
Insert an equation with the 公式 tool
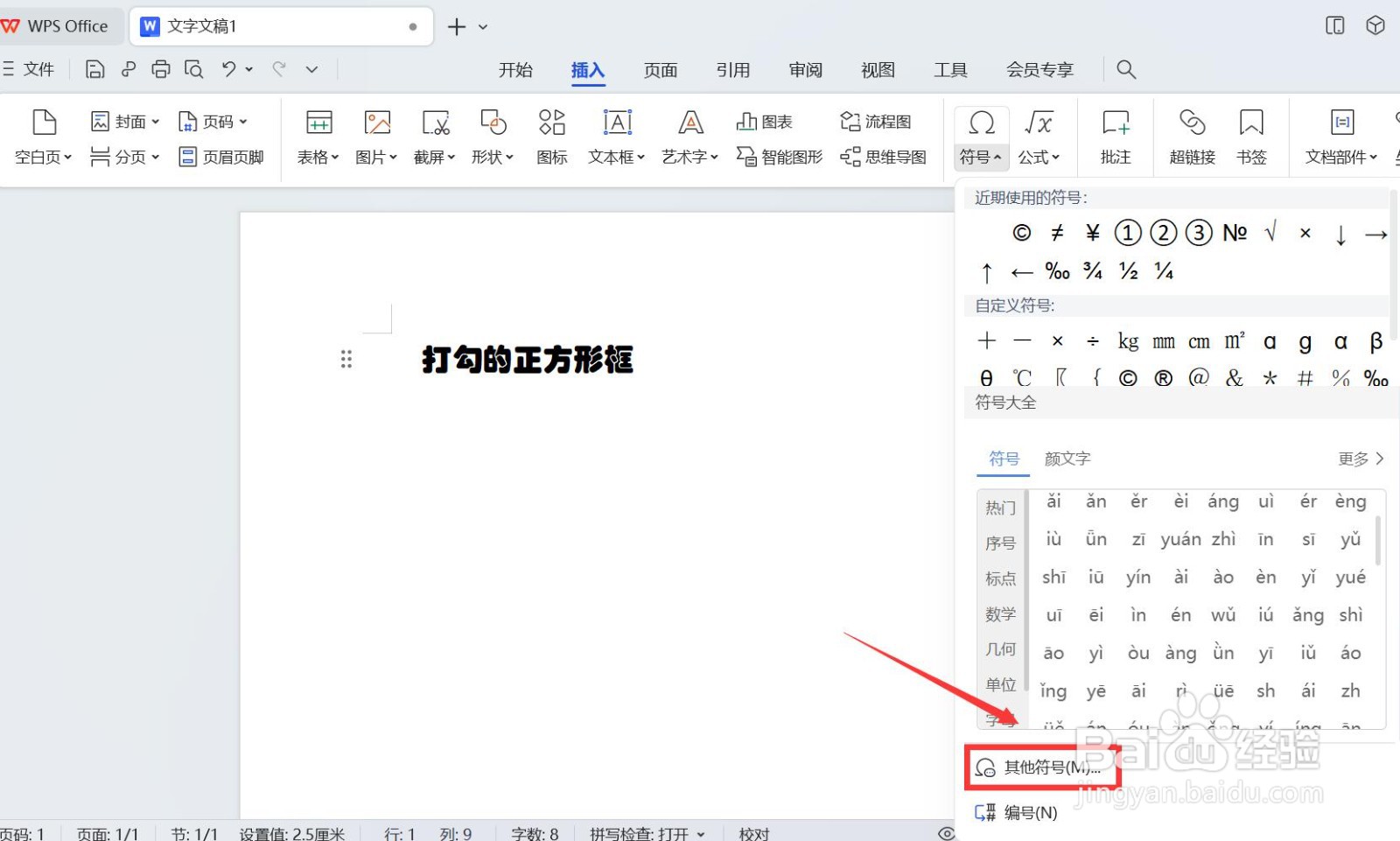coord(1038,137)
